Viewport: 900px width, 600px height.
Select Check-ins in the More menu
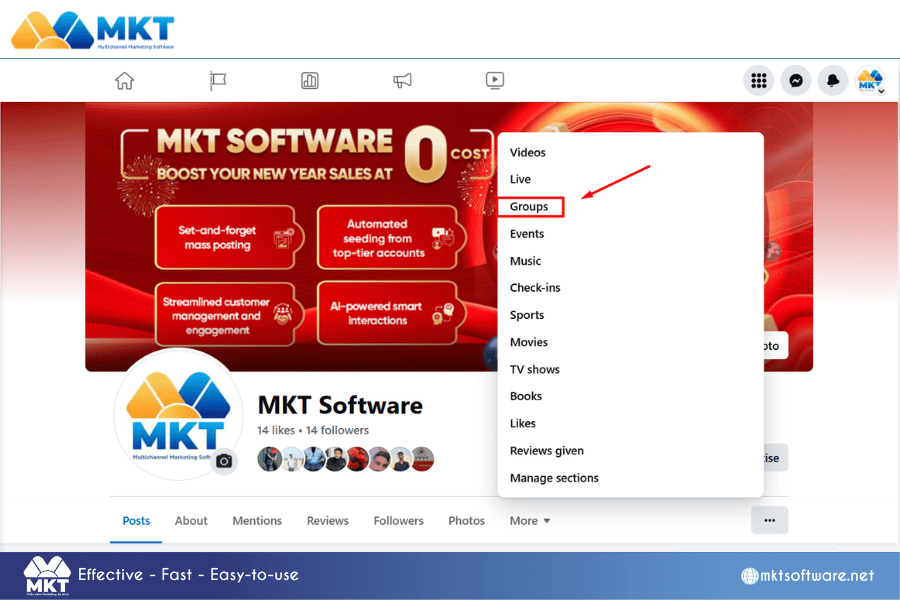pyautogui.click(x=535, y=288)
